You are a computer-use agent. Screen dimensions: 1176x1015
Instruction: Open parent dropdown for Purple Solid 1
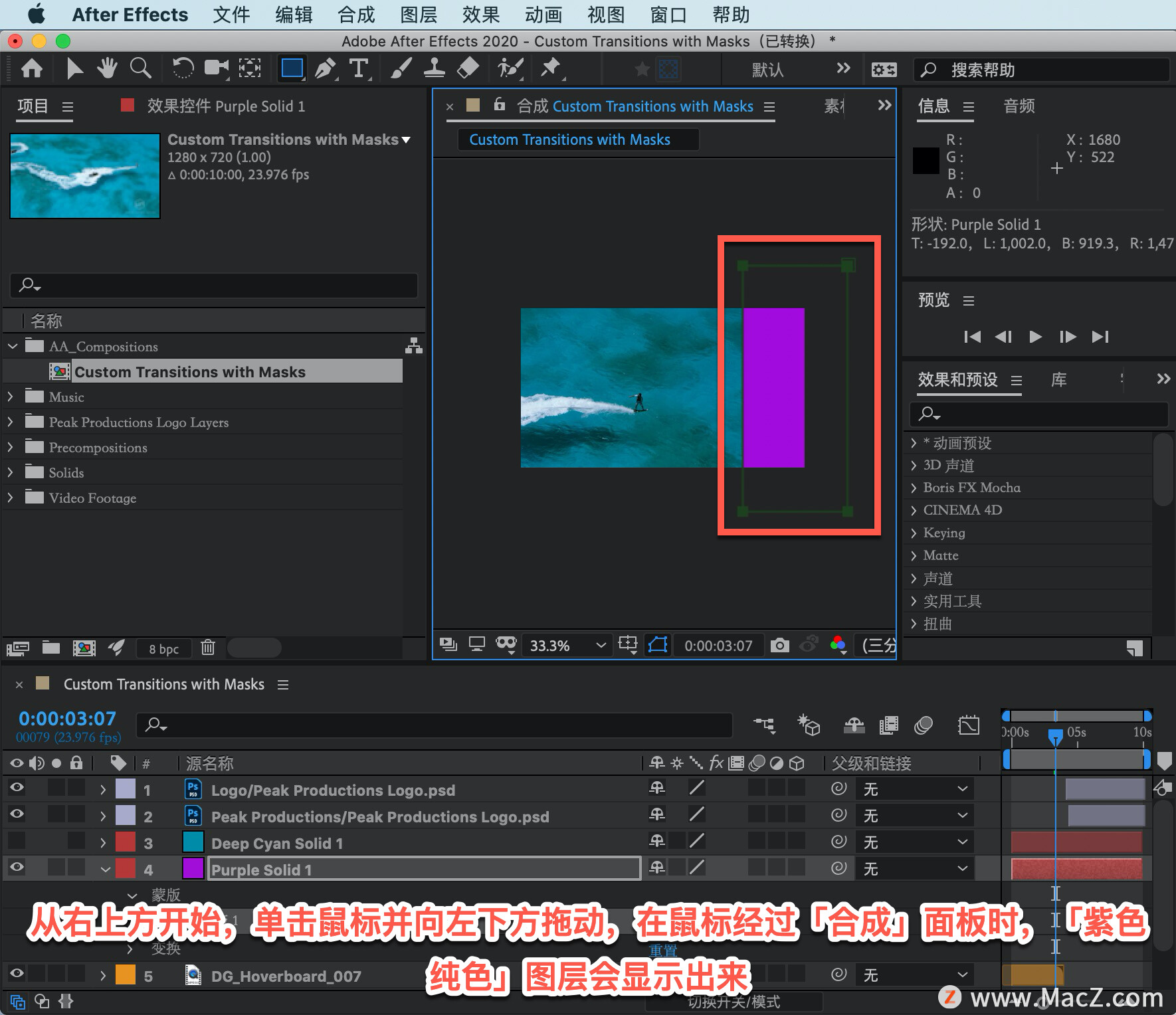tap(915, 868)
